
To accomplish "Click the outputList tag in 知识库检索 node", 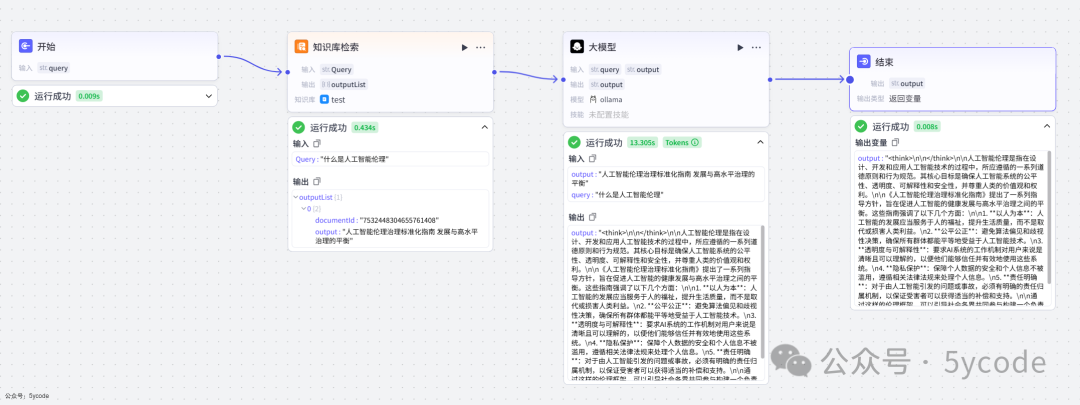I will pos(343,85).
